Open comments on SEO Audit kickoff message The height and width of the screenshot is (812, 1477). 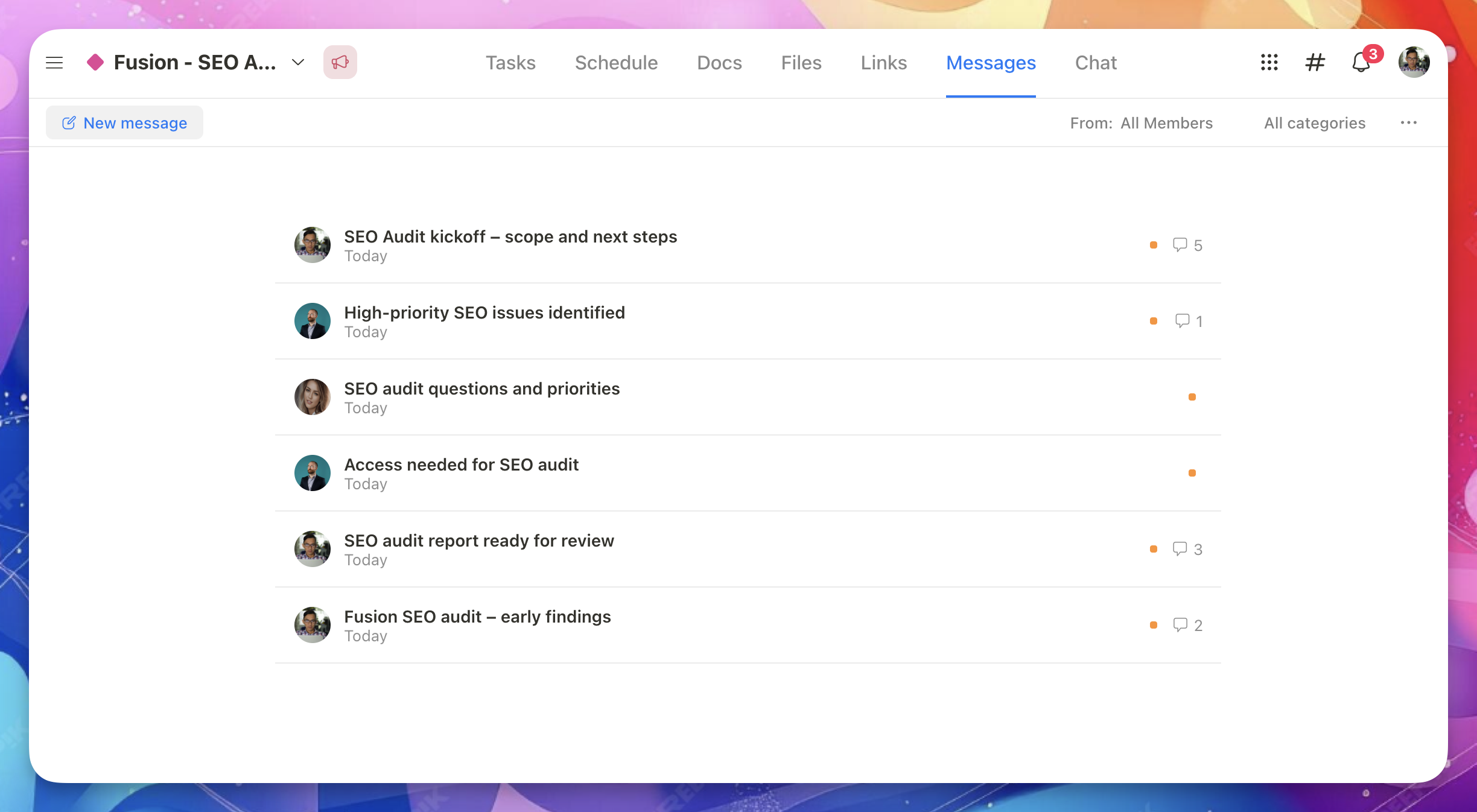pyautogui.click(x=1187, y=245)
